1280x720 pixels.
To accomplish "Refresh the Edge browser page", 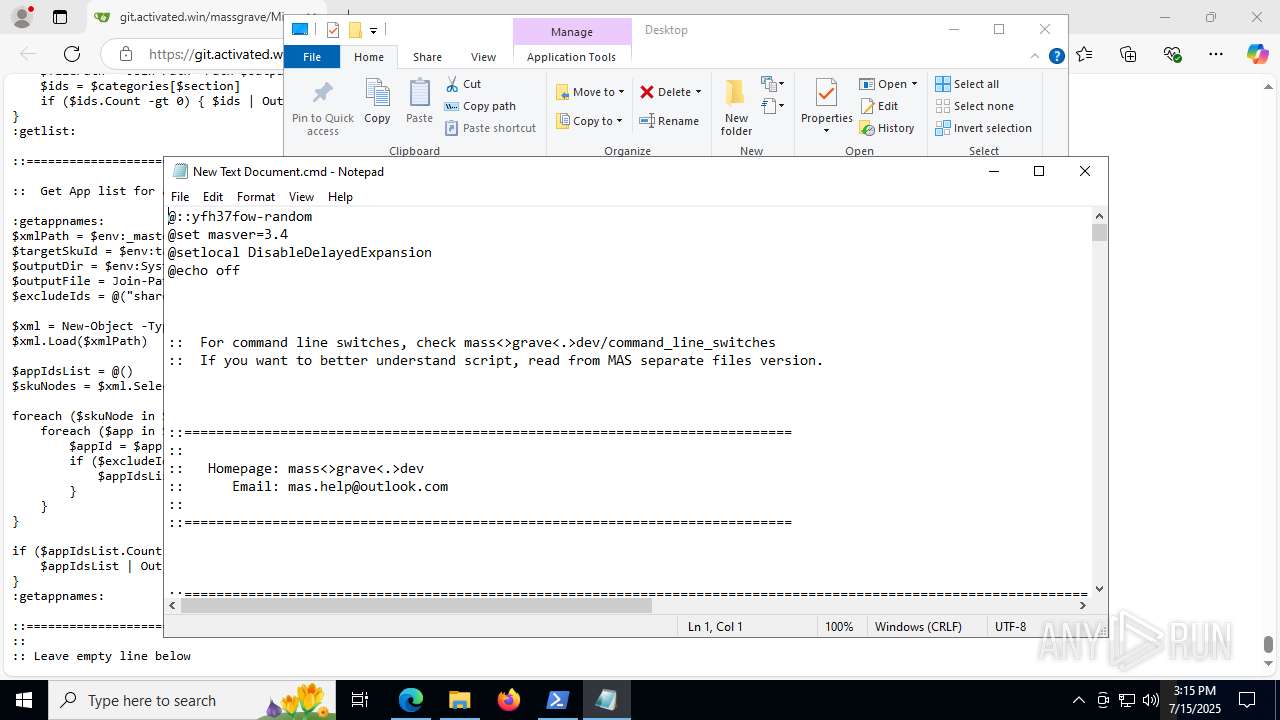I will pyautogui.click(x=72, y=54).
